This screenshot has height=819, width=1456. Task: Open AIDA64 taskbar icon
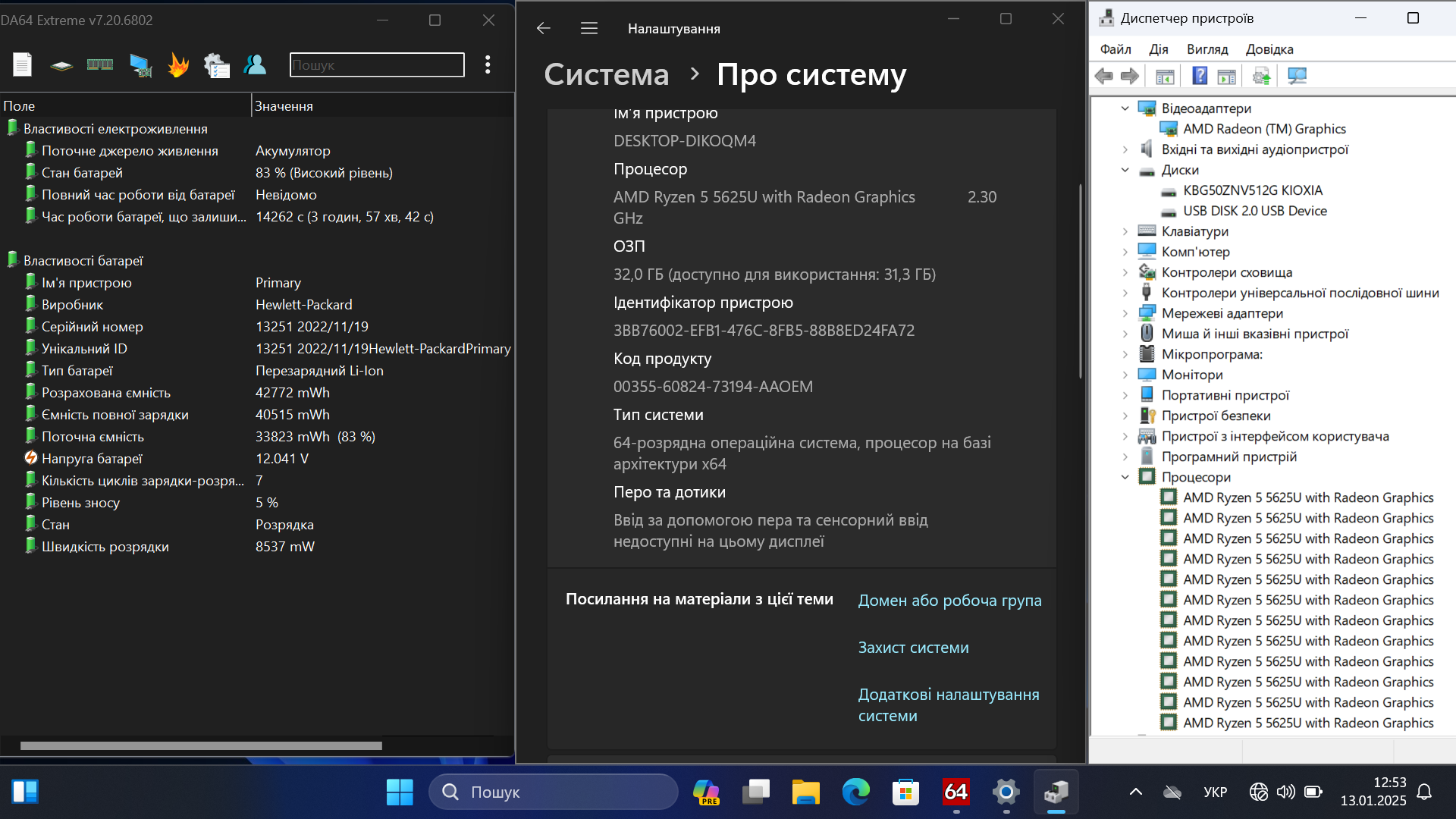point(955,792)
